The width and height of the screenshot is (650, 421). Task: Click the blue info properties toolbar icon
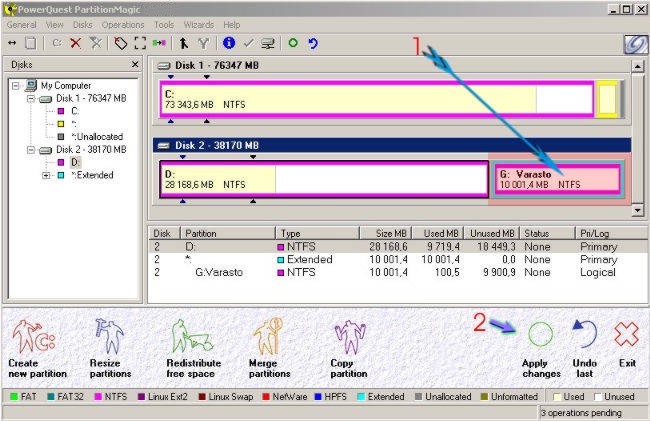click(x=229, y=43)
